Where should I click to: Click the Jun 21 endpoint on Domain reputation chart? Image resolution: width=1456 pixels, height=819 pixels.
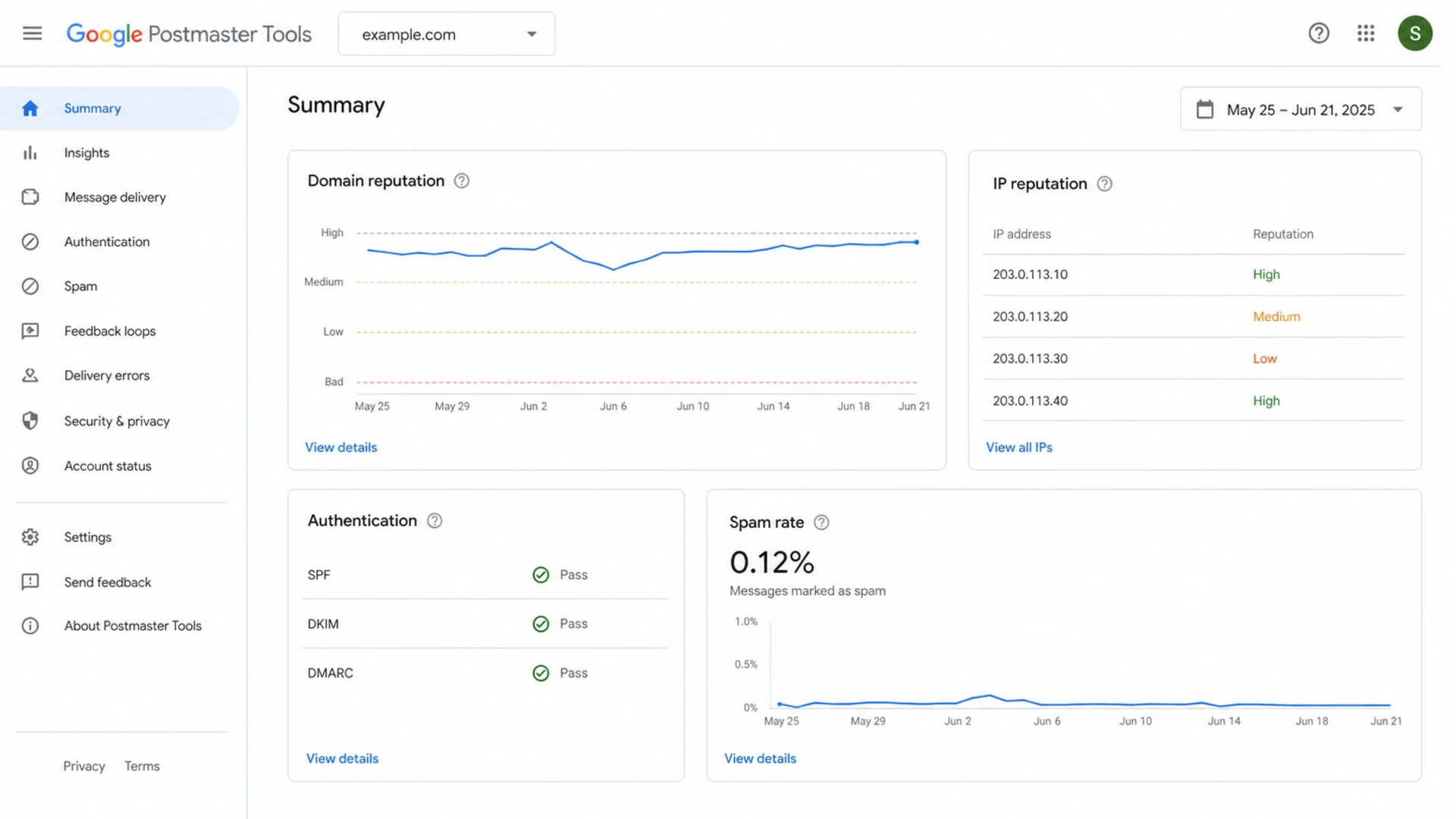[x=917, y=242]
